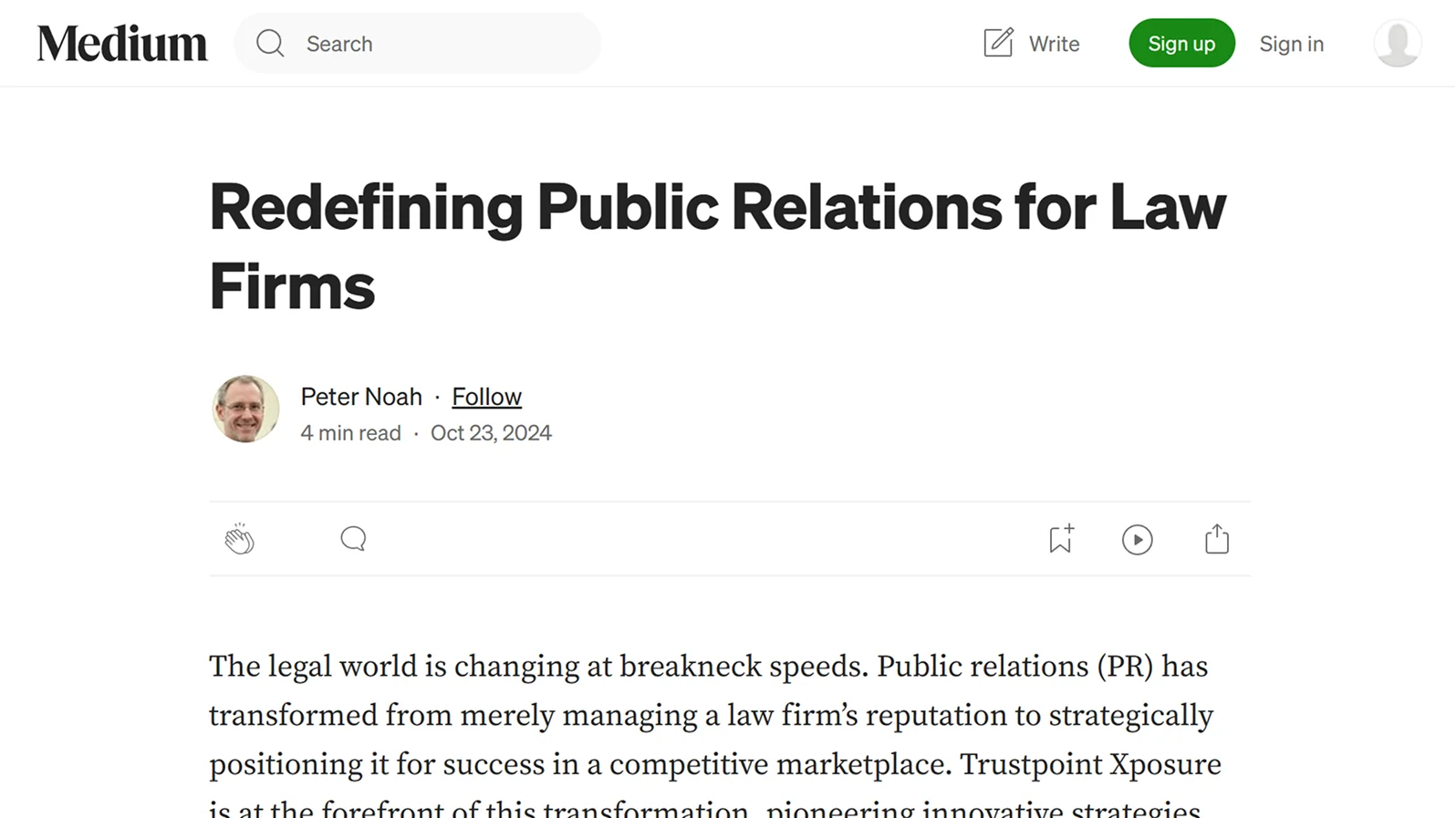Screen dimensions: 1456x818
Task: Open the Medium logo homepage link
Action: coord(122,43)
